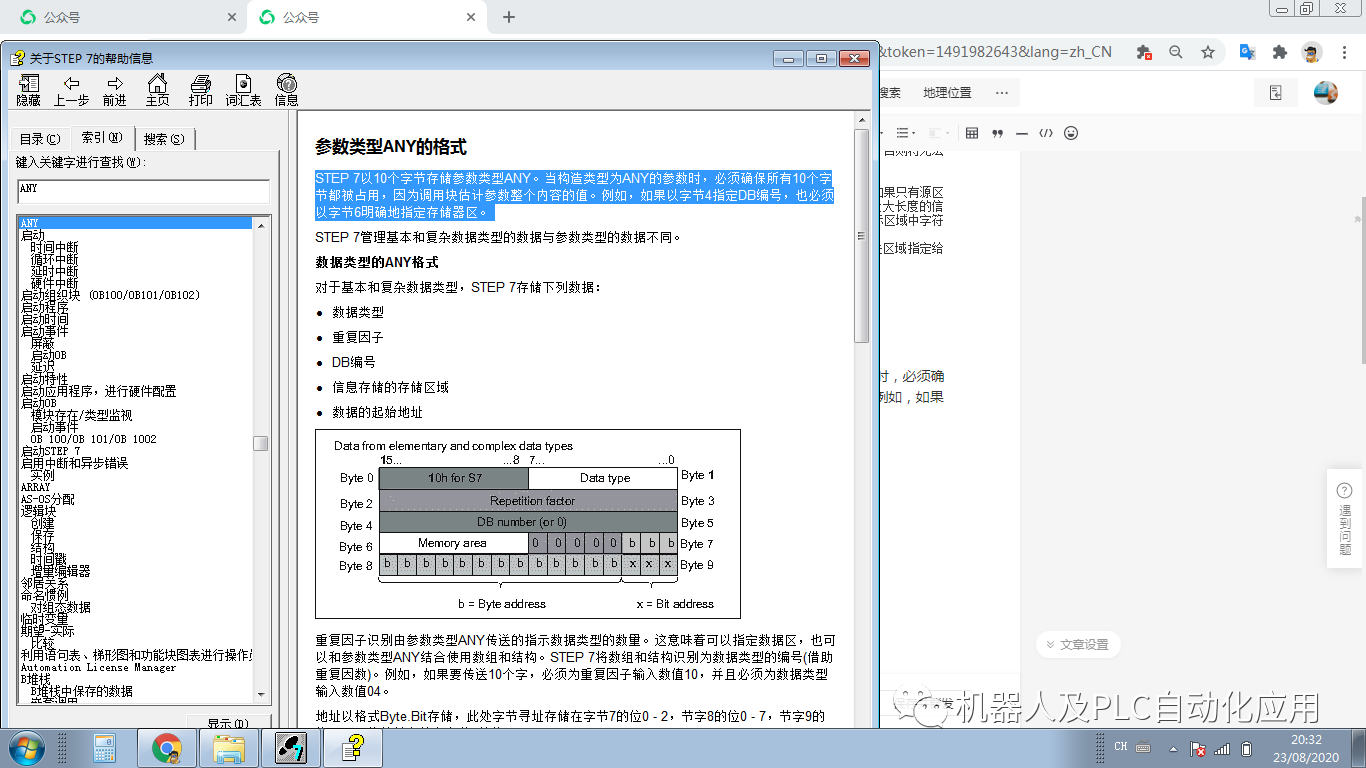Image resolution: width=1366 pixels, height=768 pixels.
Task: Click the ANY format byte diagram image
Action: (528, 524)
